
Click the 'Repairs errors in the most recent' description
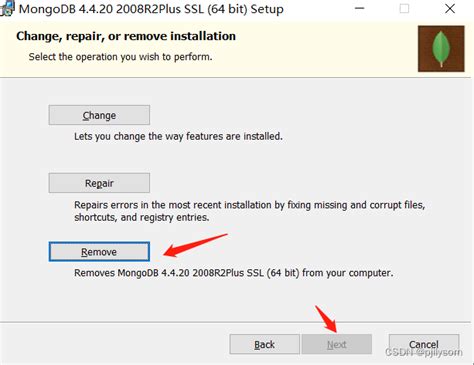[x=250, y=211]
